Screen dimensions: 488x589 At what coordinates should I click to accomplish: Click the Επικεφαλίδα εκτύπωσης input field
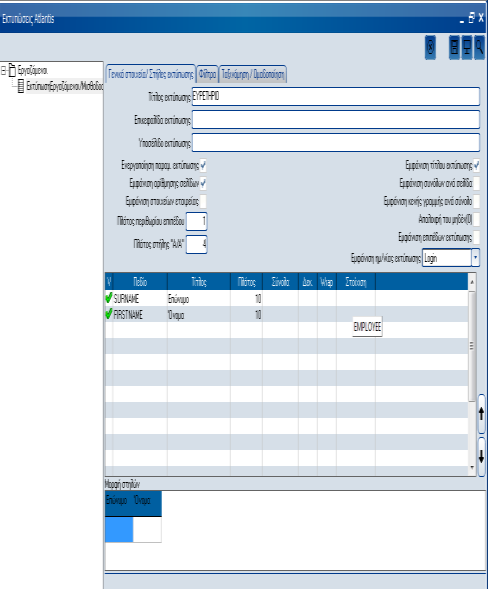point(336,120)
